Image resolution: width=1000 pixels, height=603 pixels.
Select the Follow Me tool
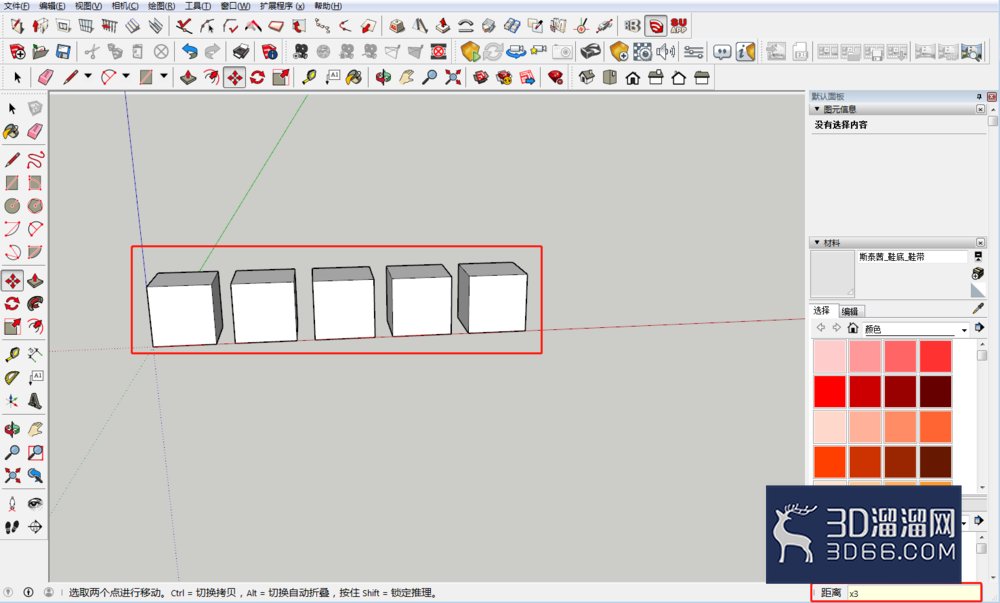click(x=35, y=303)
